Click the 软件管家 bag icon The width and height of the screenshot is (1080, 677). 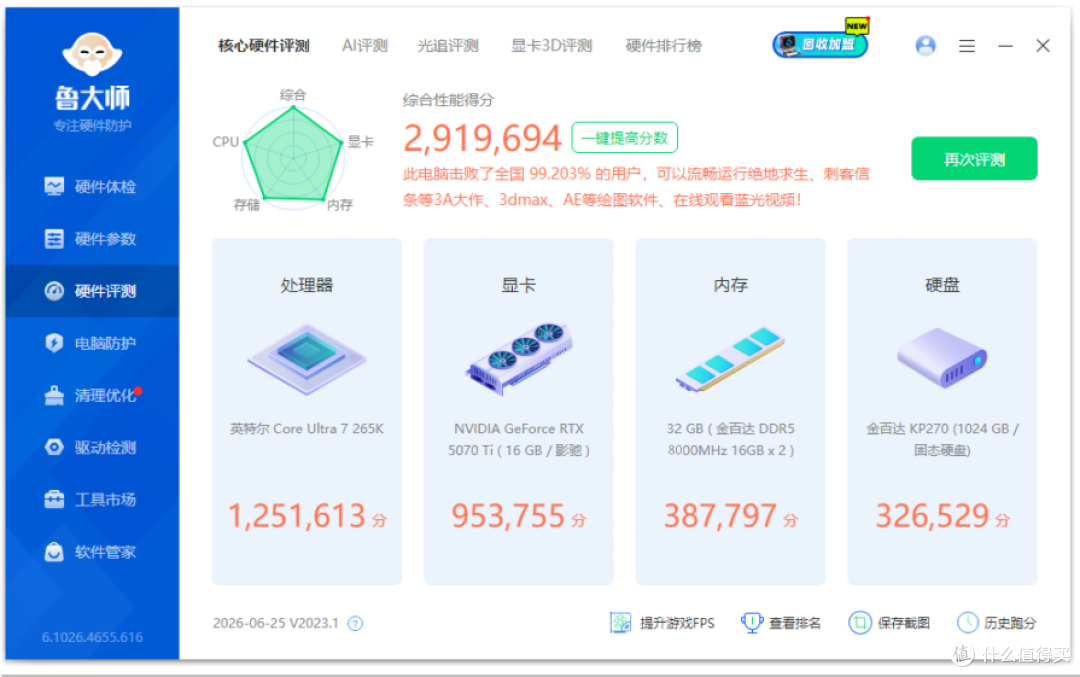54,552
